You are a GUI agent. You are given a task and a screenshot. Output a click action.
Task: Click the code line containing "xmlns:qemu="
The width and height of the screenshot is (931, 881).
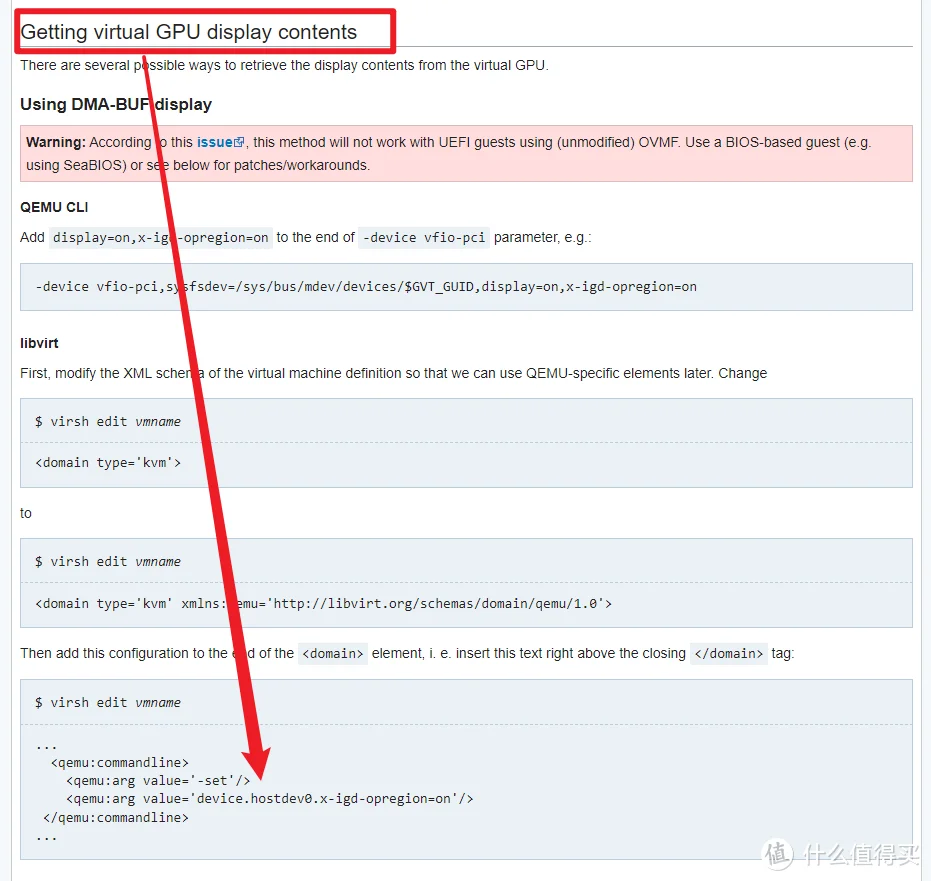pyautogui.click(x=324, y=604)
